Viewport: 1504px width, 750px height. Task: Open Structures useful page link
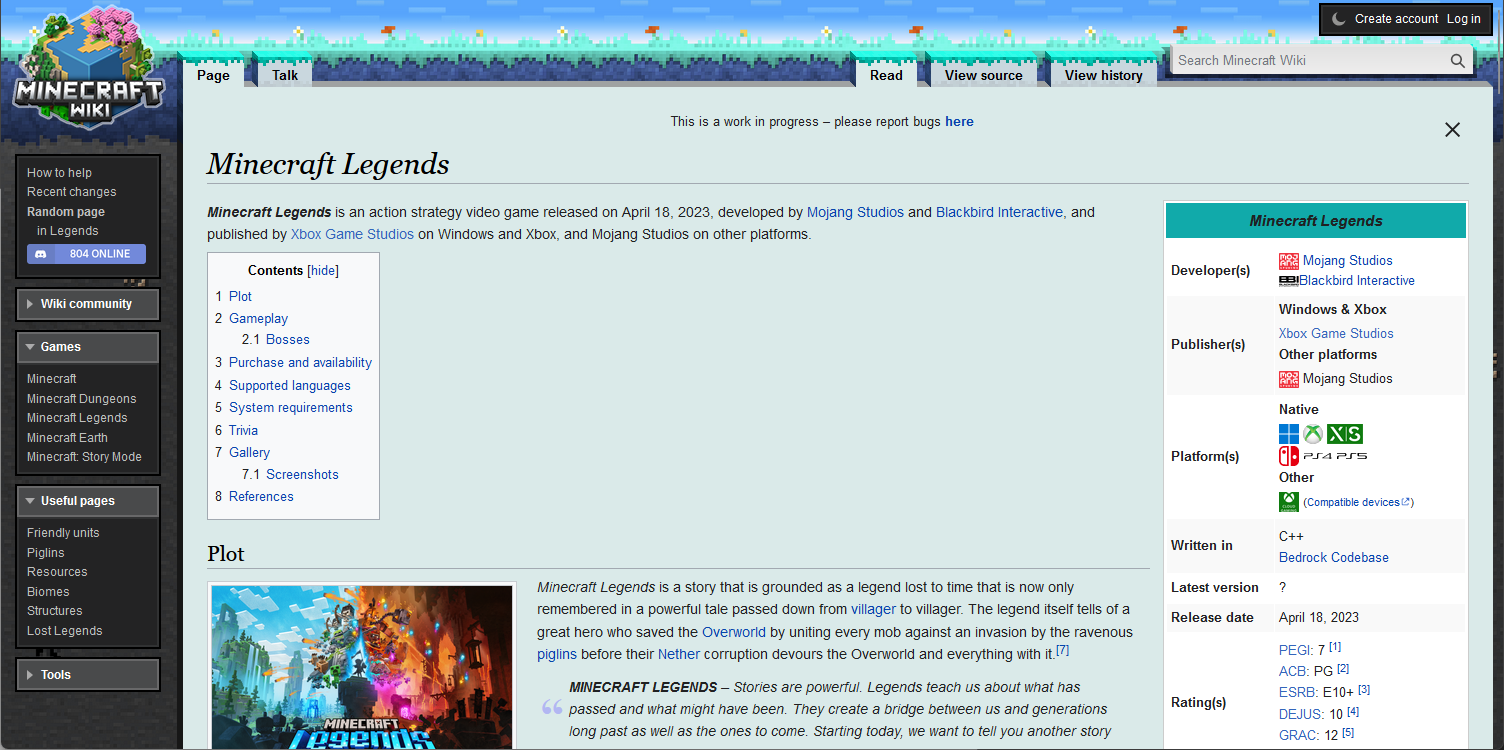(55, 611)
